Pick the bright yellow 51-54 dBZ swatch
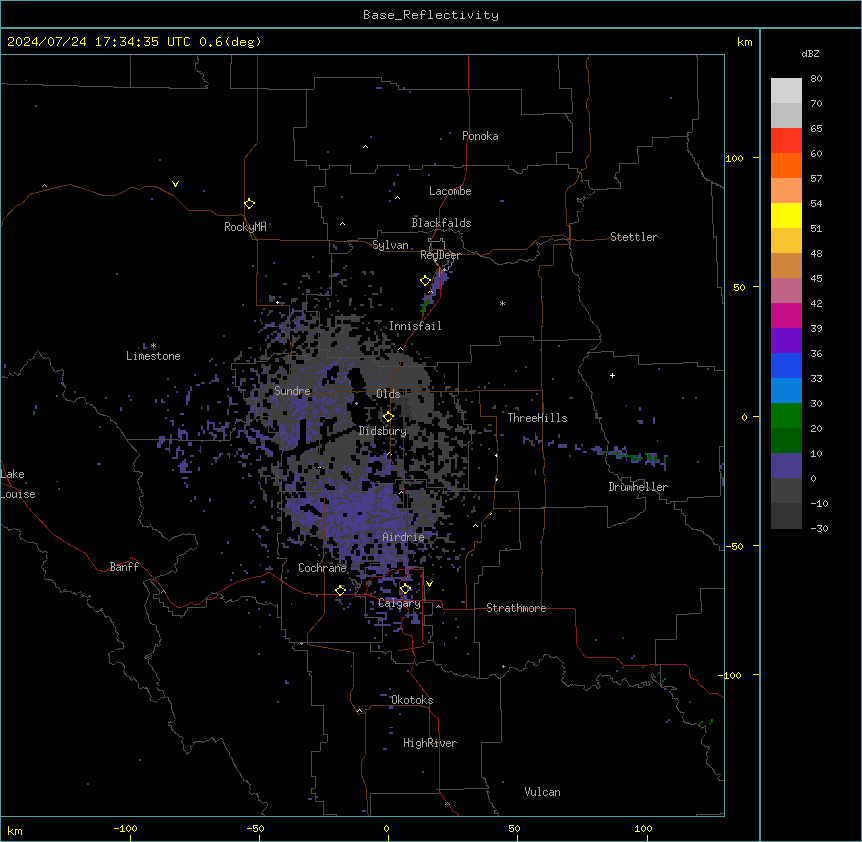The height and width of the screenshot is (842, 862). click(x=786, y=215)
